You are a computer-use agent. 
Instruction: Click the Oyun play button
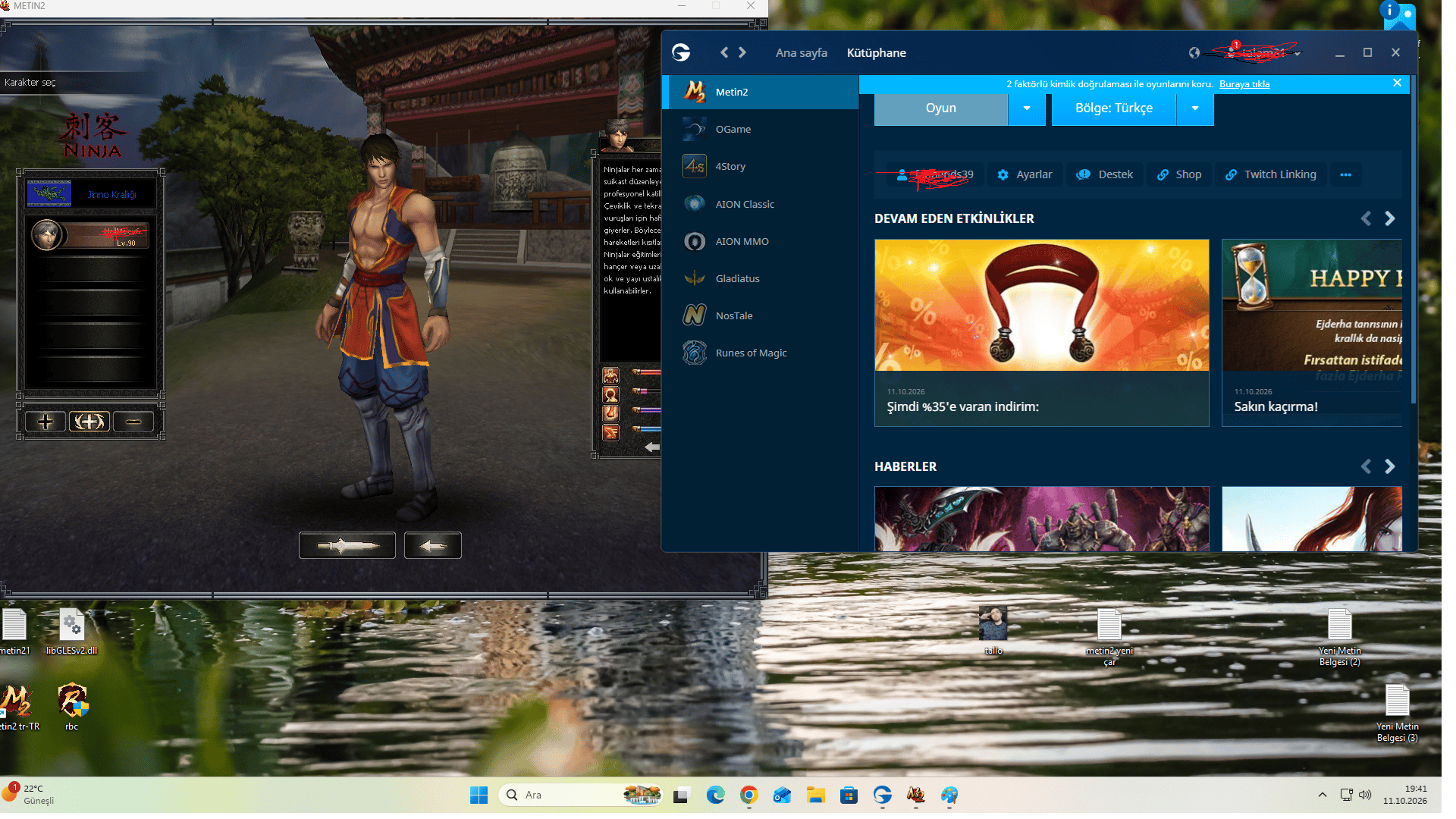point(941,108)
